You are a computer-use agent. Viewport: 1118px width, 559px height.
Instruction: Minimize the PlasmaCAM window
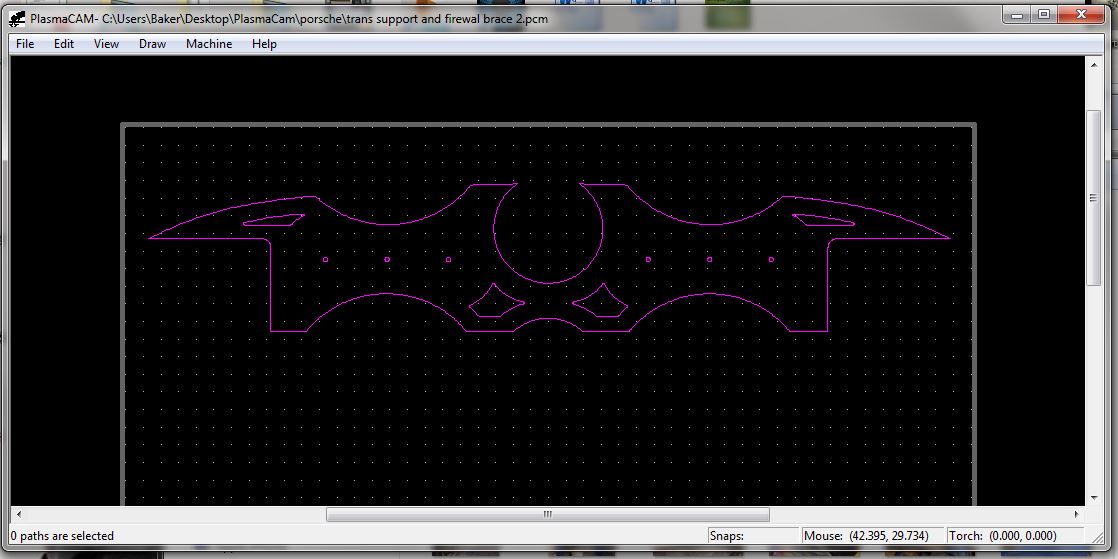tap(1018, 15)
